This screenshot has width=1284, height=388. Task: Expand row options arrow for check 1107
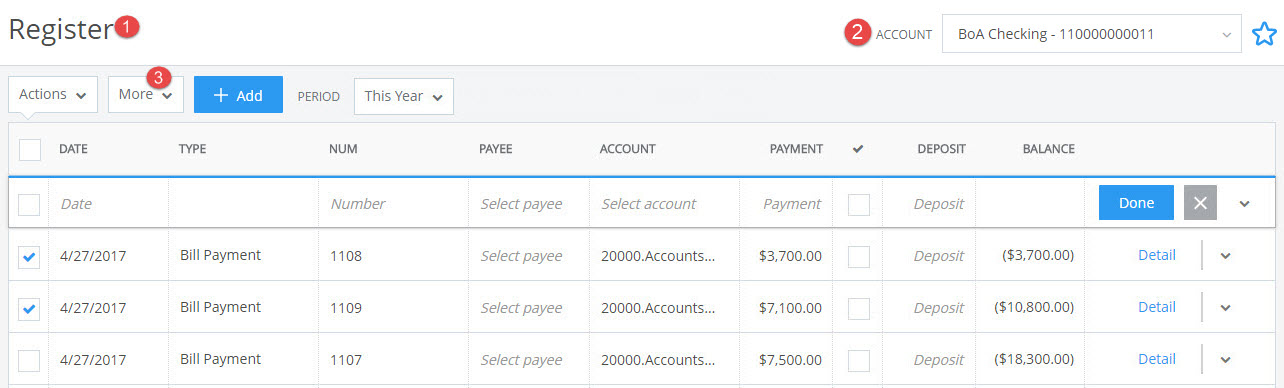(x=1225, y=359)
